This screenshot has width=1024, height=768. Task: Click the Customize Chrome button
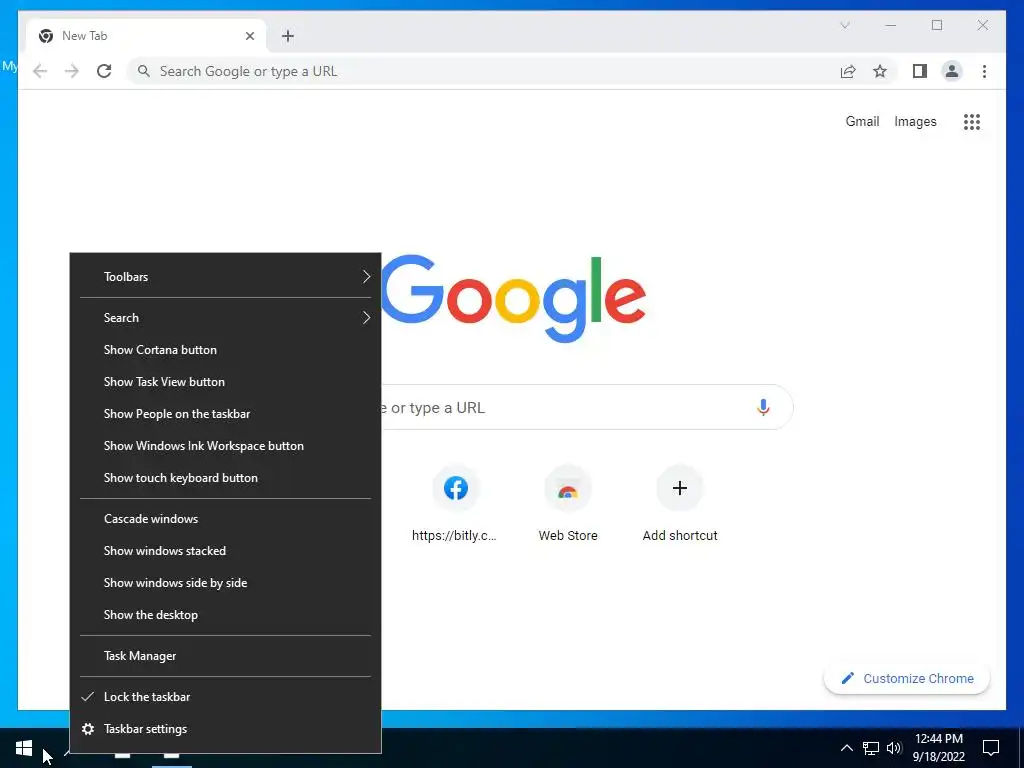coord(906,679)
